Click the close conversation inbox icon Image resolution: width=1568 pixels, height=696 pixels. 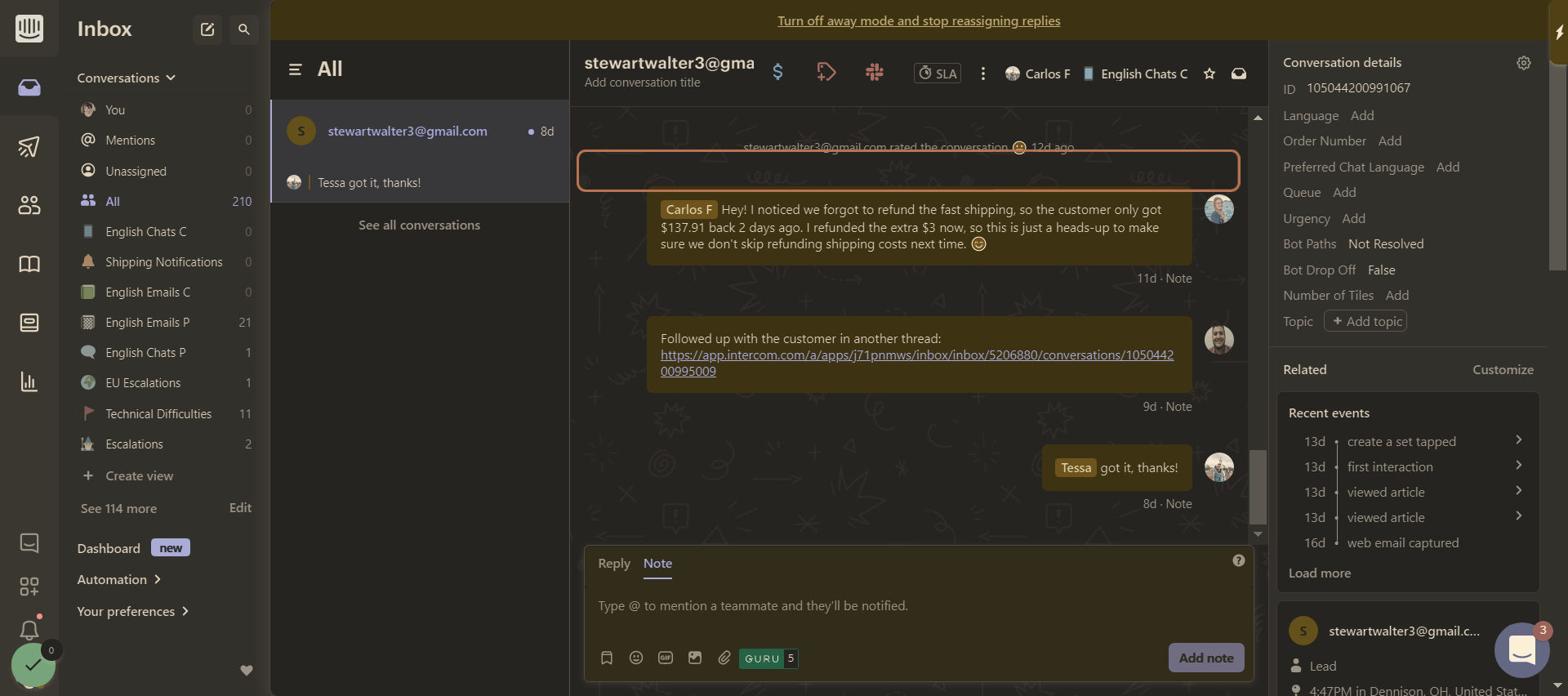[x=1239, y=74]
